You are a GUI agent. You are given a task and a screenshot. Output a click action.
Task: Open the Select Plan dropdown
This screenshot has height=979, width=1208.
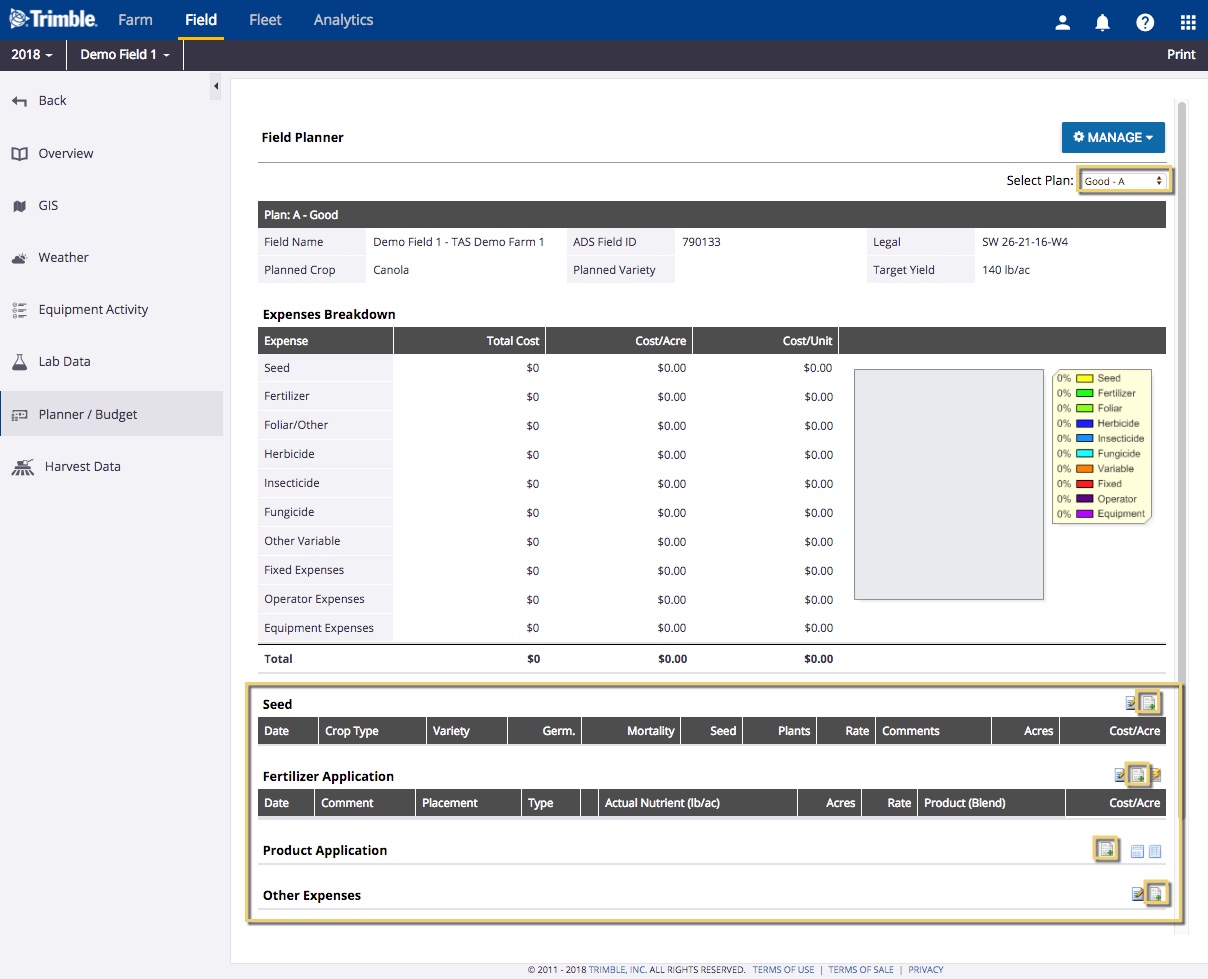point(1124,181)
